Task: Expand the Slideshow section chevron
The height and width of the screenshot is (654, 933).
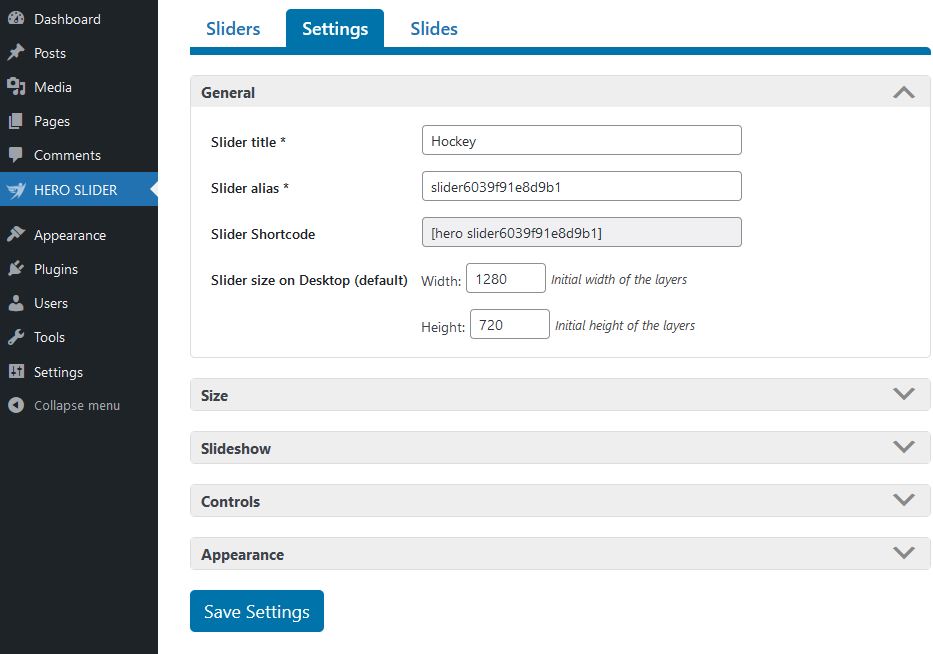Action: click(903, 447)
